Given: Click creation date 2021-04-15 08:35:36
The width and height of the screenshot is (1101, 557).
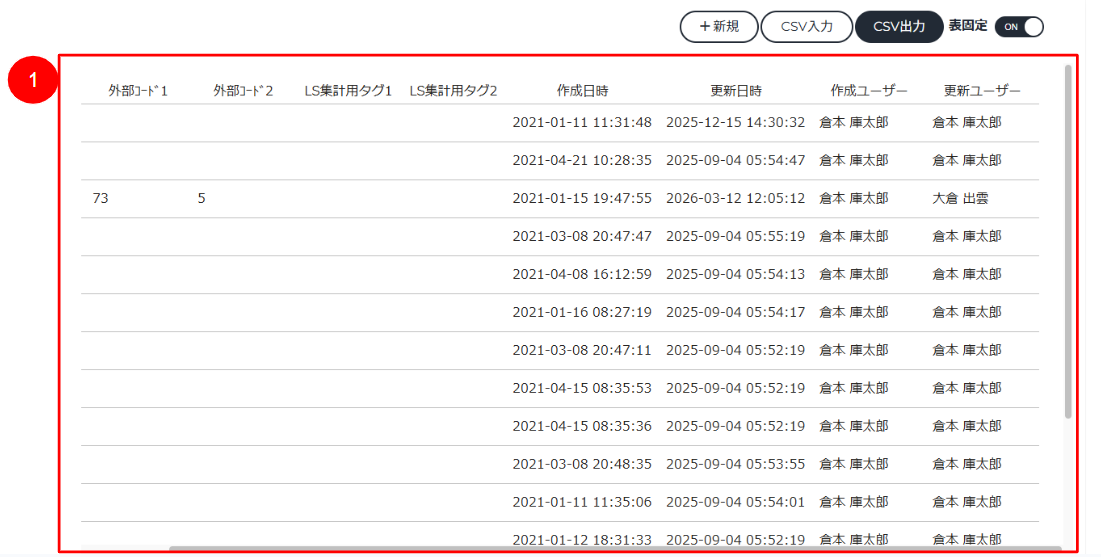Looking at the screenshot, I should (x=582, y=426).
